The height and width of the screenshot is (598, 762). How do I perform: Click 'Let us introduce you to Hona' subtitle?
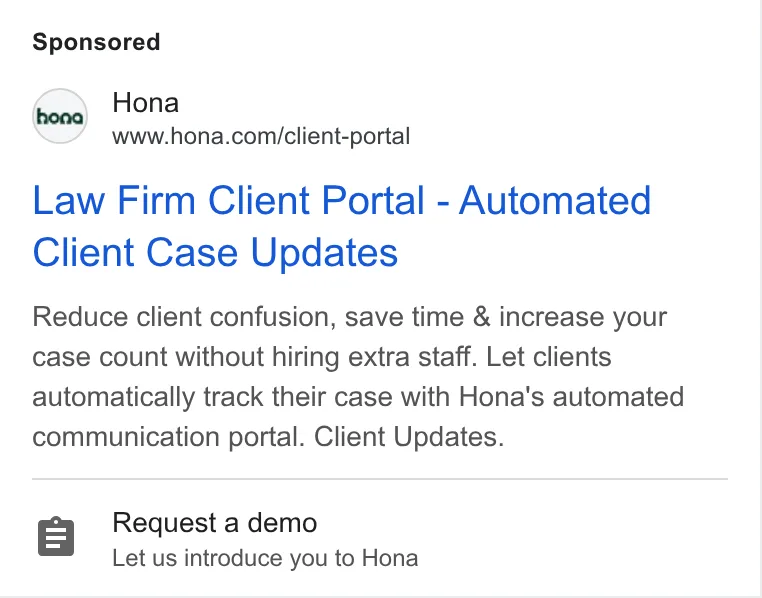point(265,558)
